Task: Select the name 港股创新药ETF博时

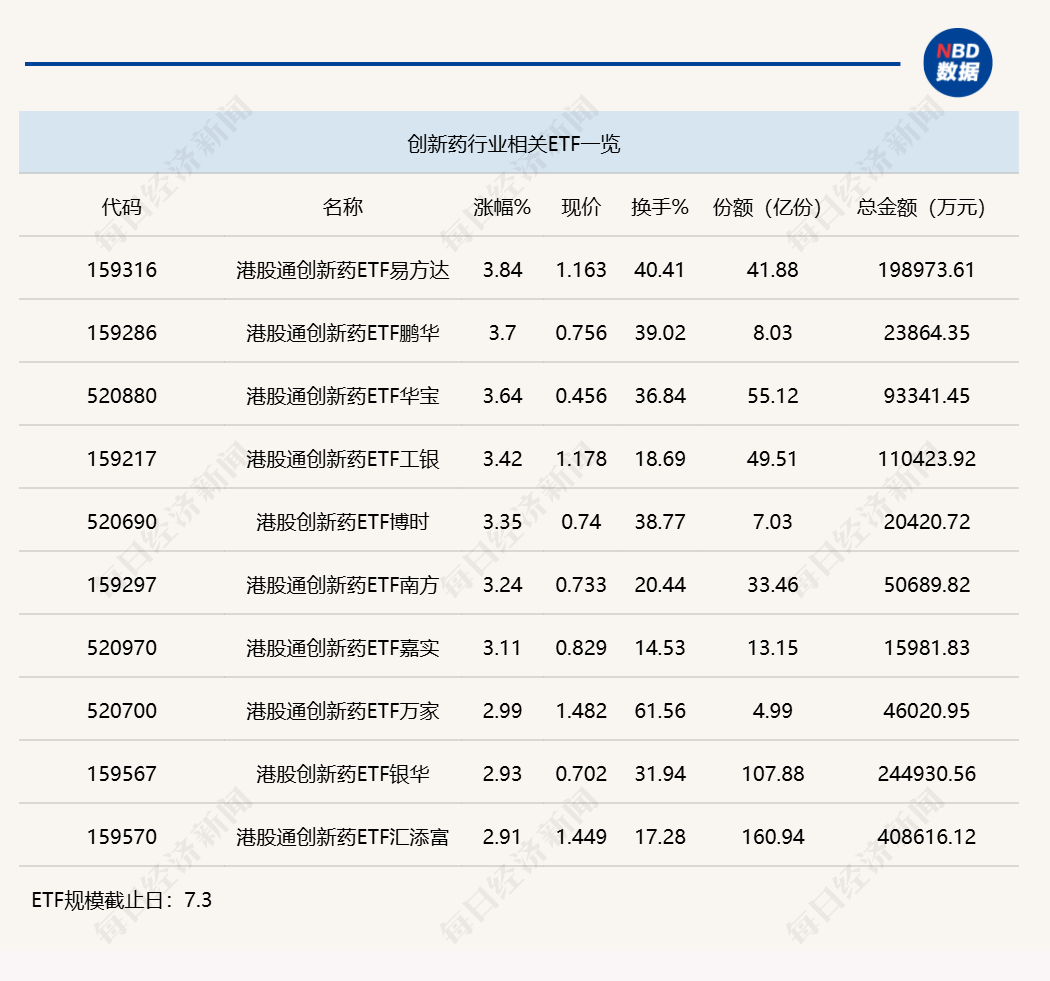Action: pyautogui.click(x=343, y=522)
